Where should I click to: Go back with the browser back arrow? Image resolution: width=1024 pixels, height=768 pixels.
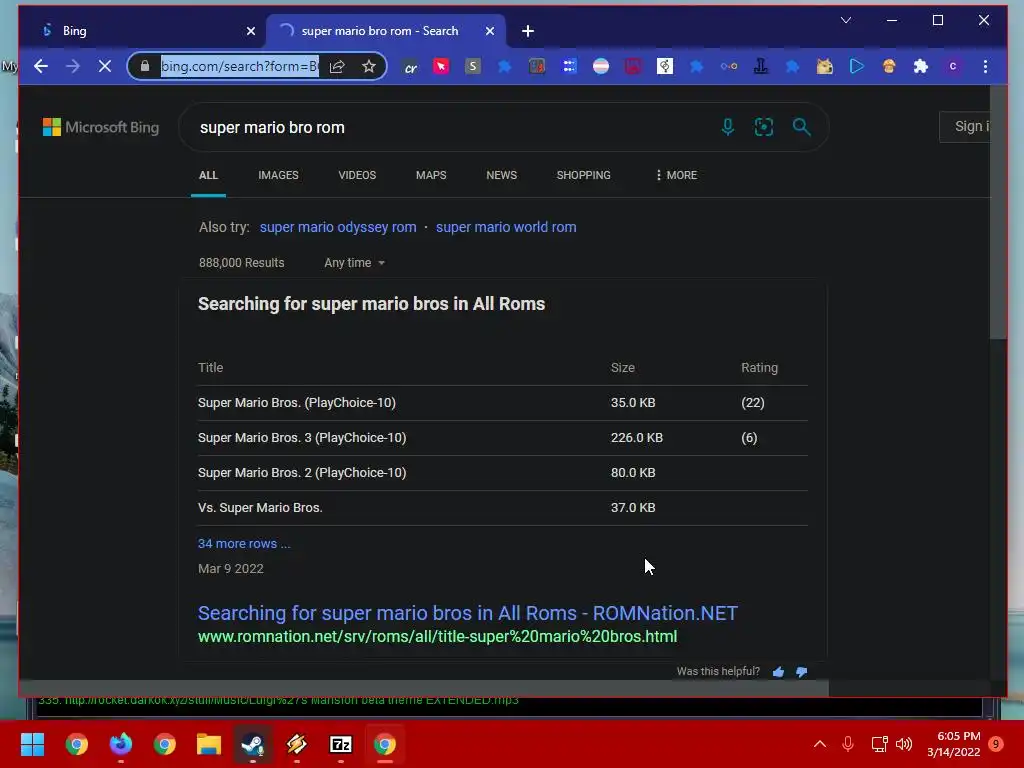point(41,66)
